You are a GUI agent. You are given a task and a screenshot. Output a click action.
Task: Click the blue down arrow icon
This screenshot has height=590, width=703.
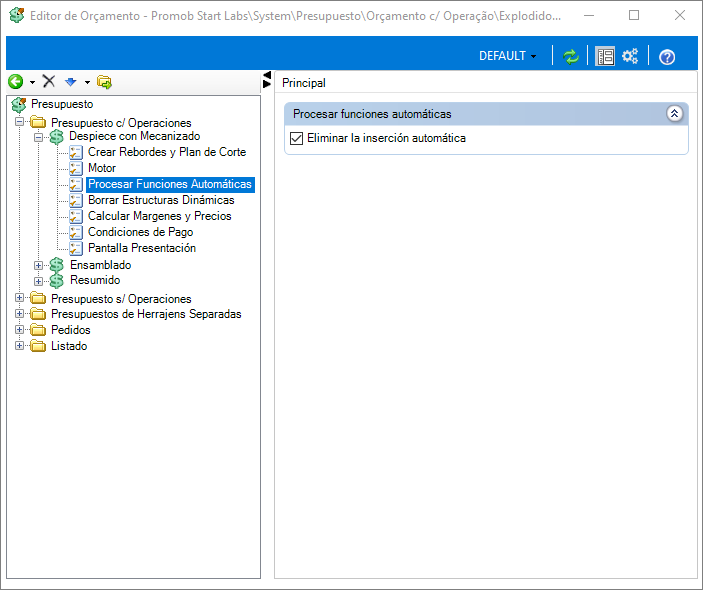(x=71, y=82)
